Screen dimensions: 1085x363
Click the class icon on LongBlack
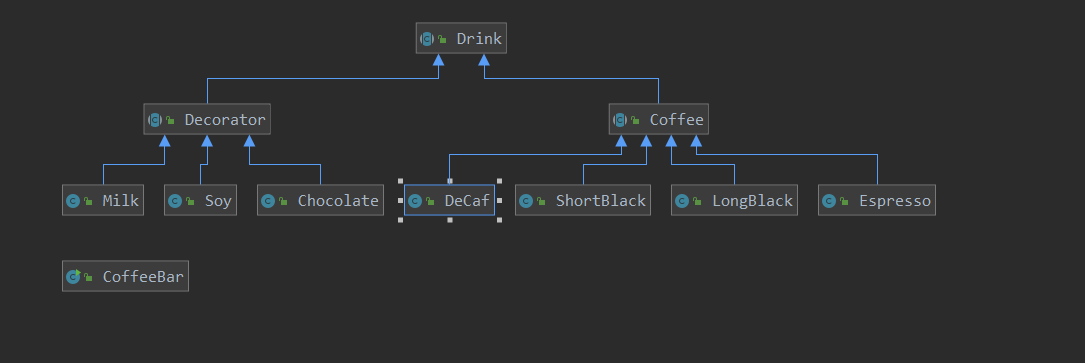click(682, 201)
